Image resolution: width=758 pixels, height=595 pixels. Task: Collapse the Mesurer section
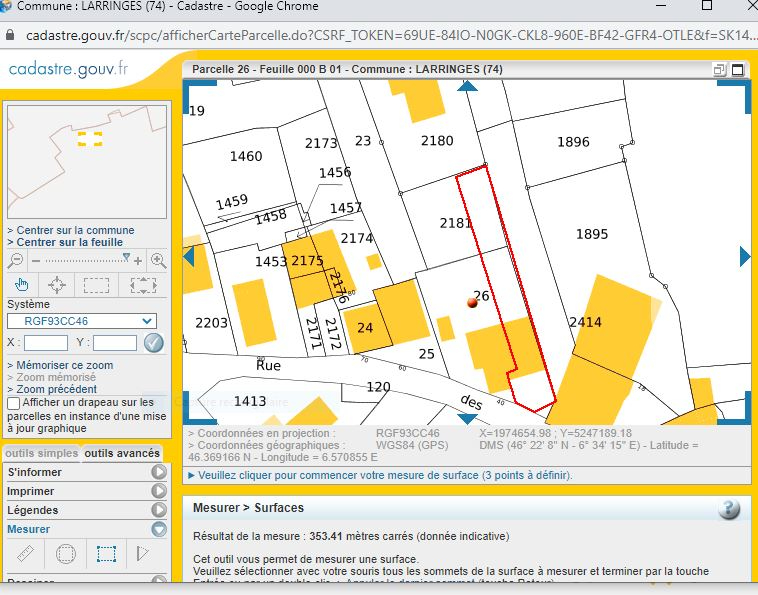(159, 529)
